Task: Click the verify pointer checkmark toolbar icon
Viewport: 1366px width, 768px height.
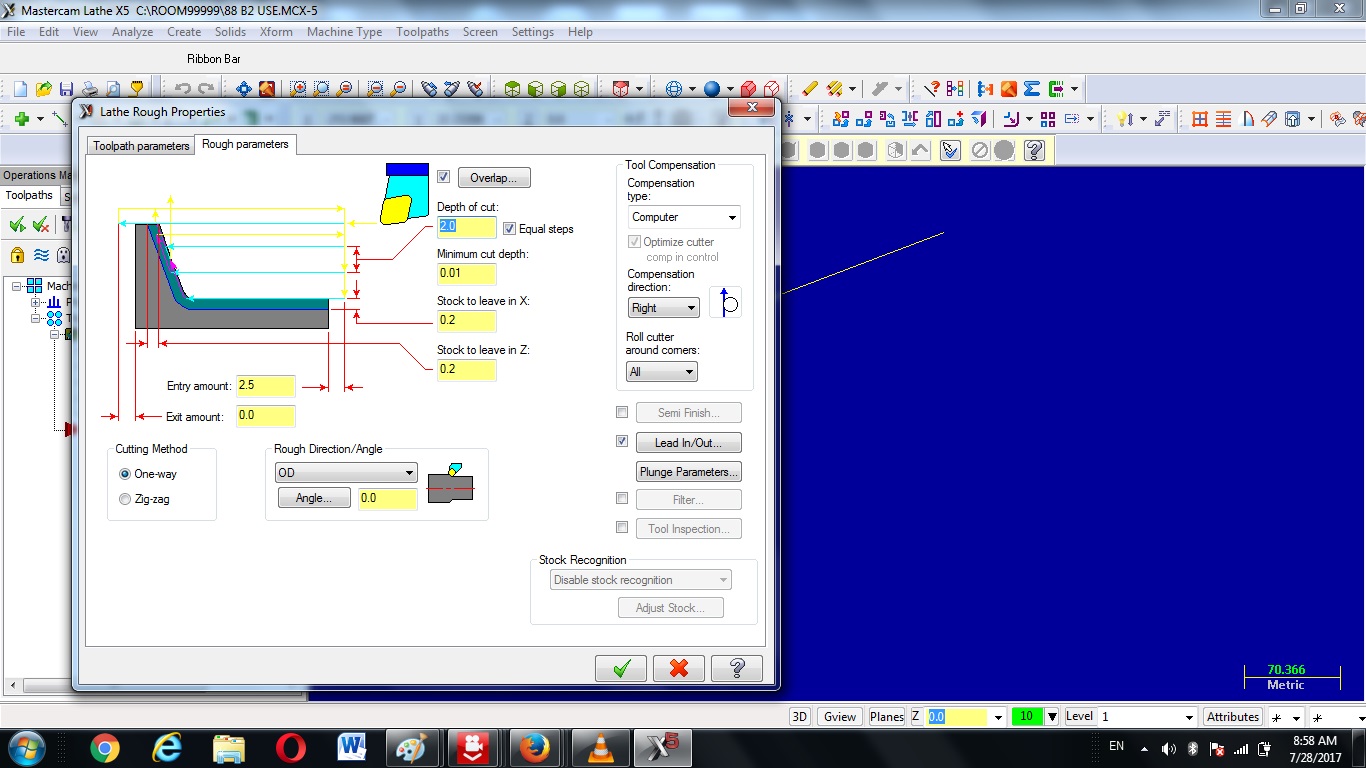Action: point(950,150)
